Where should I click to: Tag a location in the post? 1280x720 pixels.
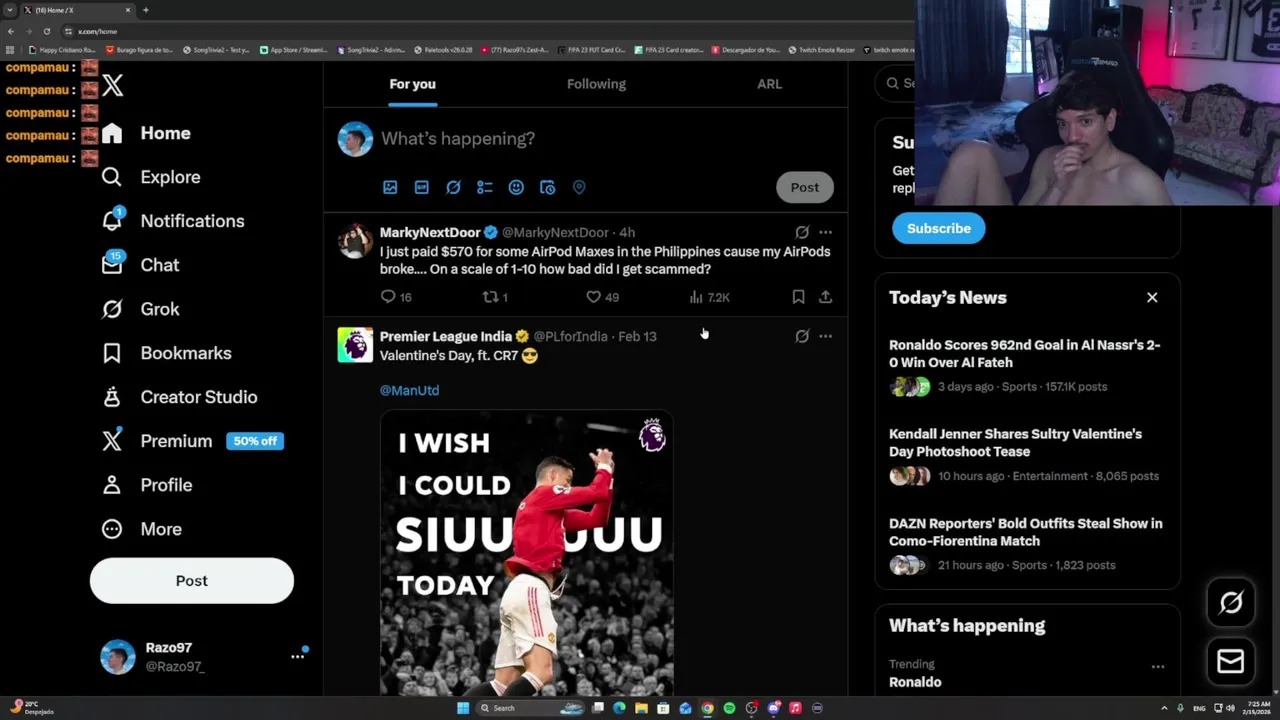tap(579, 187)
